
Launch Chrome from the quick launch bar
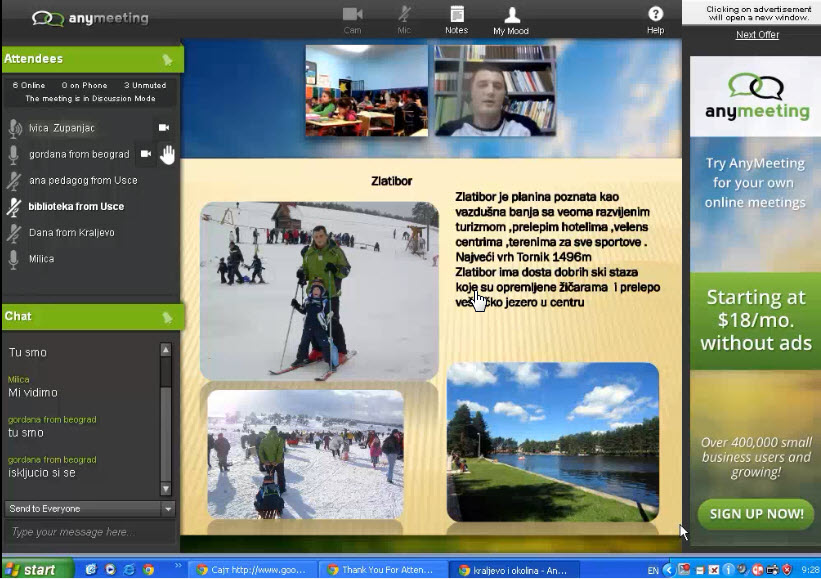(148, 569)
